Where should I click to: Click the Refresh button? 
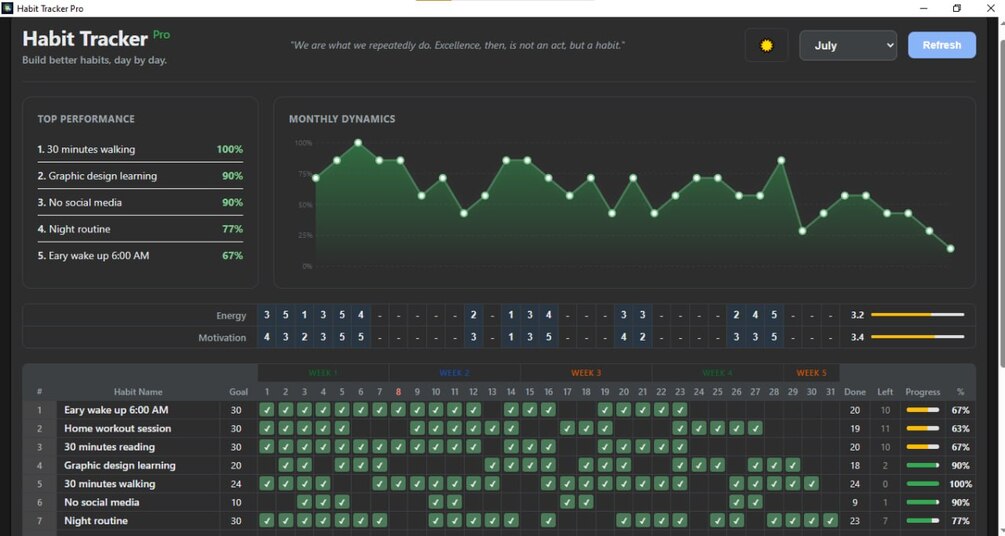(x=942, y=45)
